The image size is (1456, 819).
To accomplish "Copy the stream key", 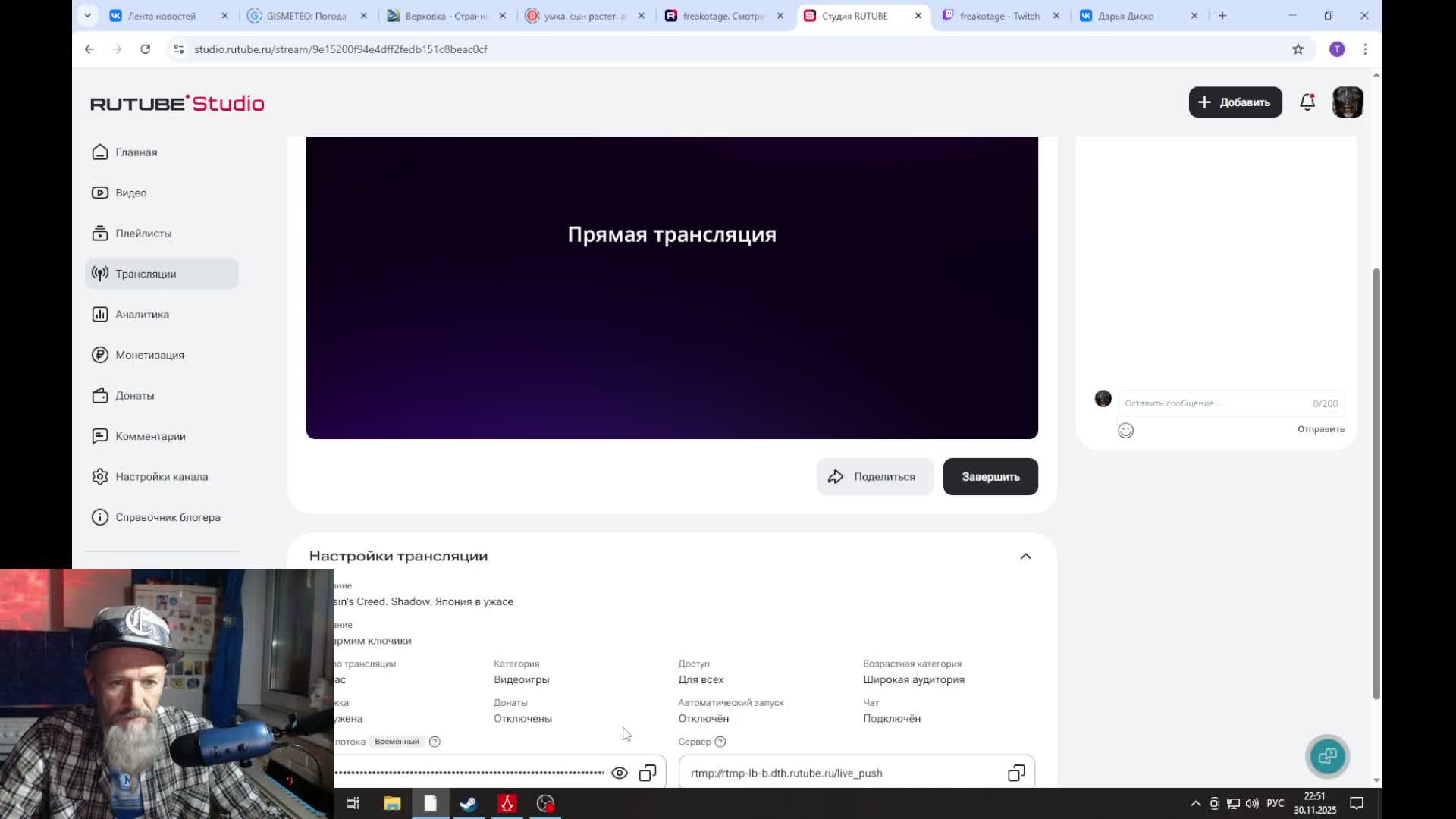I will pyautogui.click(x=648, y=773).
